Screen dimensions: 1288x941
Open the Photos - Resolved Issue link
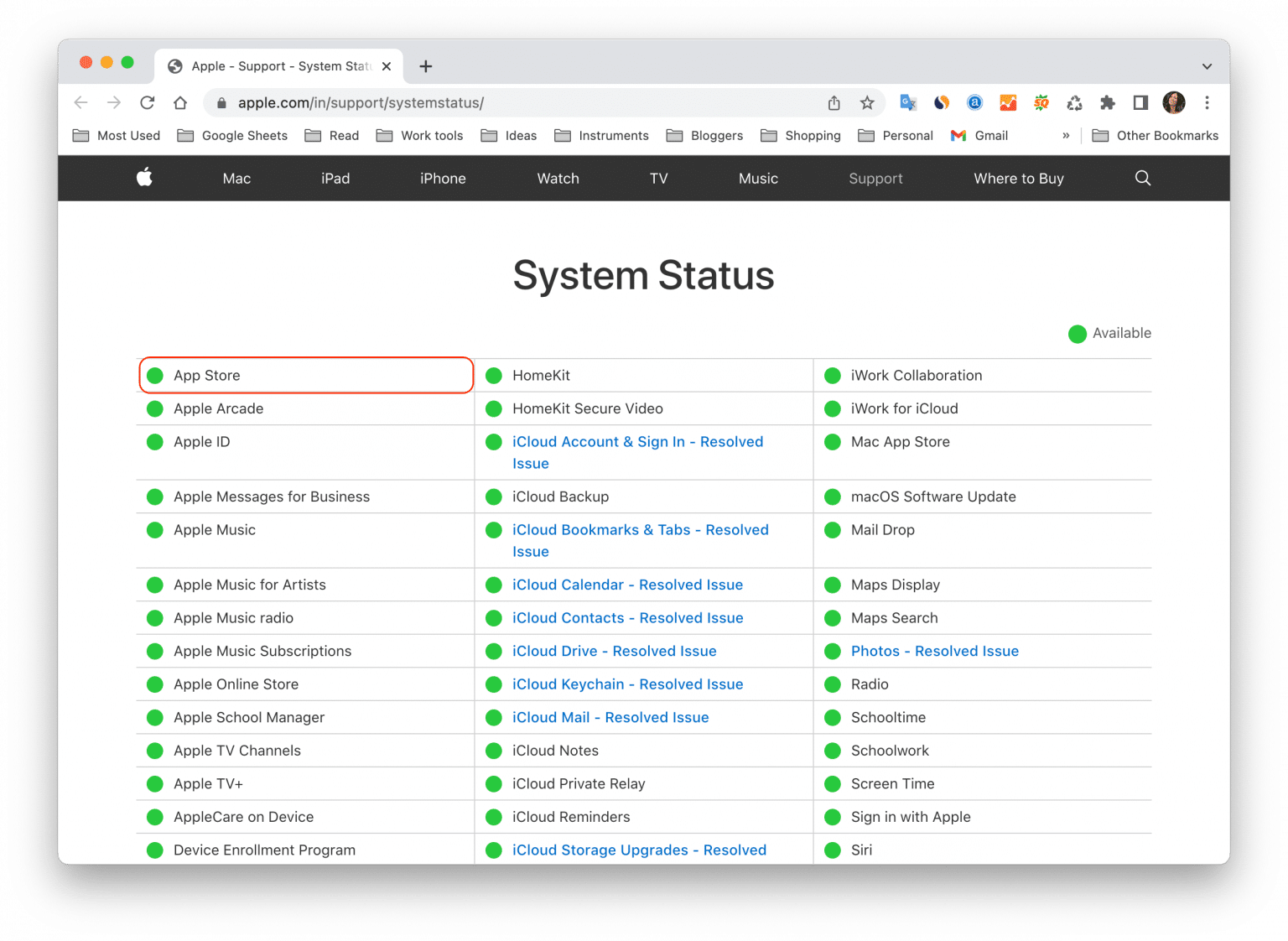click(934, 651)
